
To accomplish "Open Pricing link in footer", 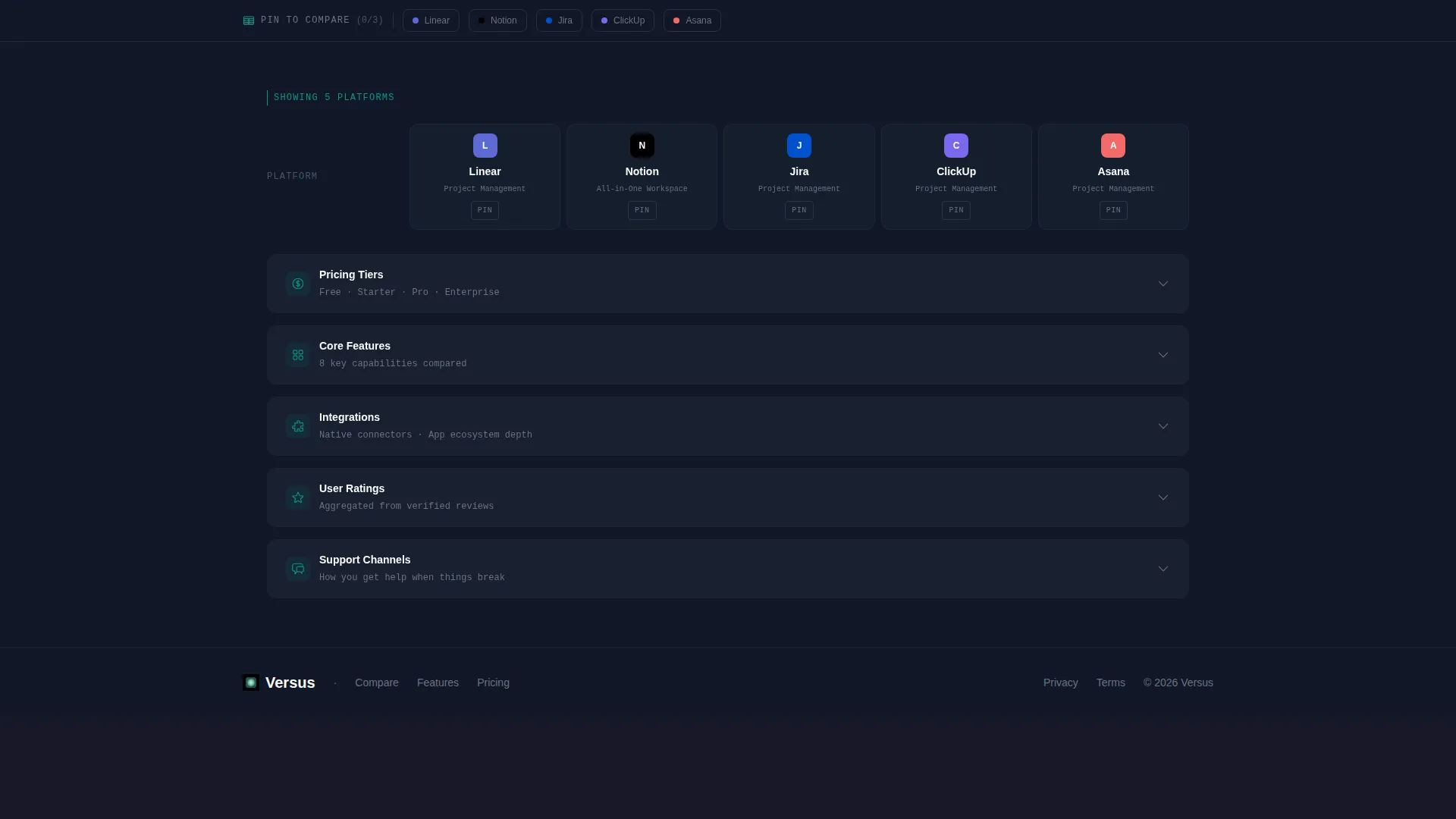I will pos(493,682).
